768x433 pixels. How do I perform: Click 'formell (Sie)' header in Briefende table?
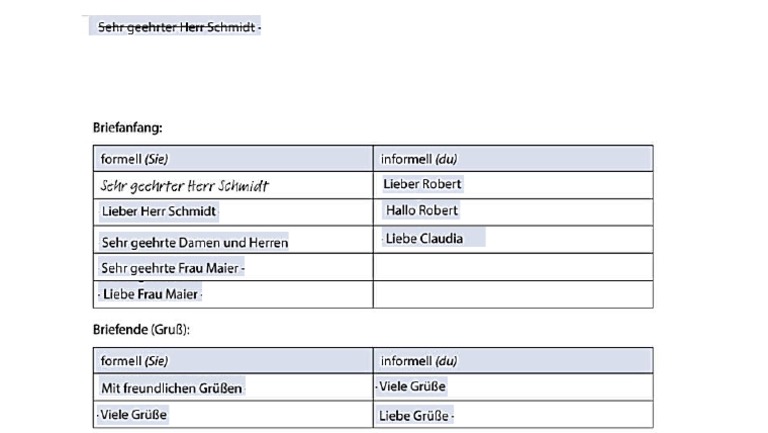click(x=134, y=361)
